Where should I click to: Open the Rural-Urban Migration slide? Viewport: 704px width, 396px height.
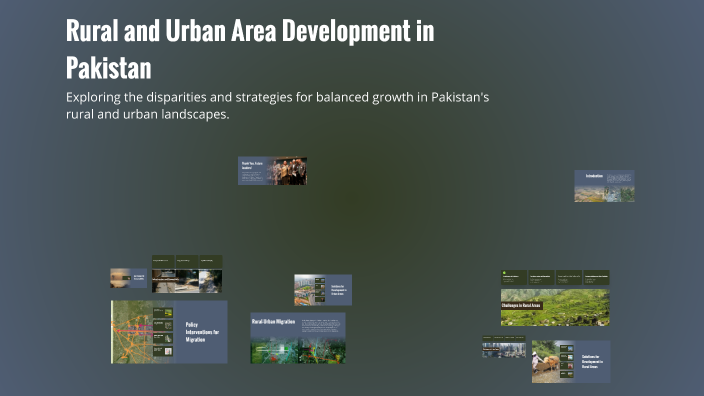tap(298, 338)
